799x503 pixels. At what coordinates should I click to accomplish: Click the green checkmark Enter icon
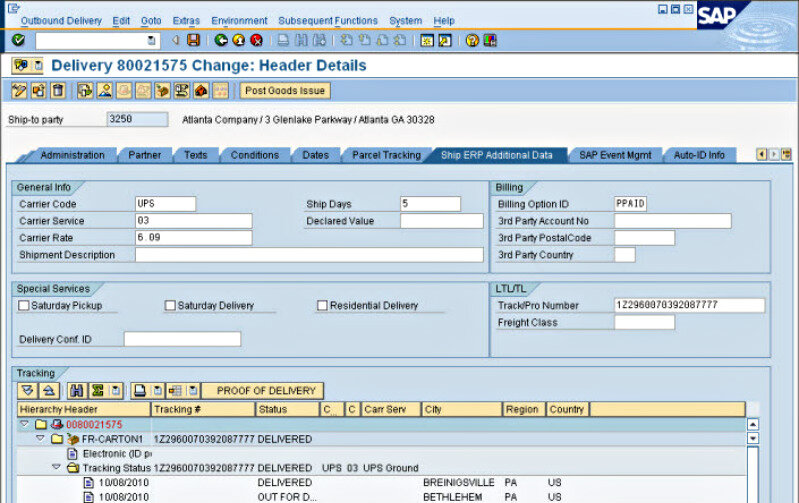tap(18, 40)
